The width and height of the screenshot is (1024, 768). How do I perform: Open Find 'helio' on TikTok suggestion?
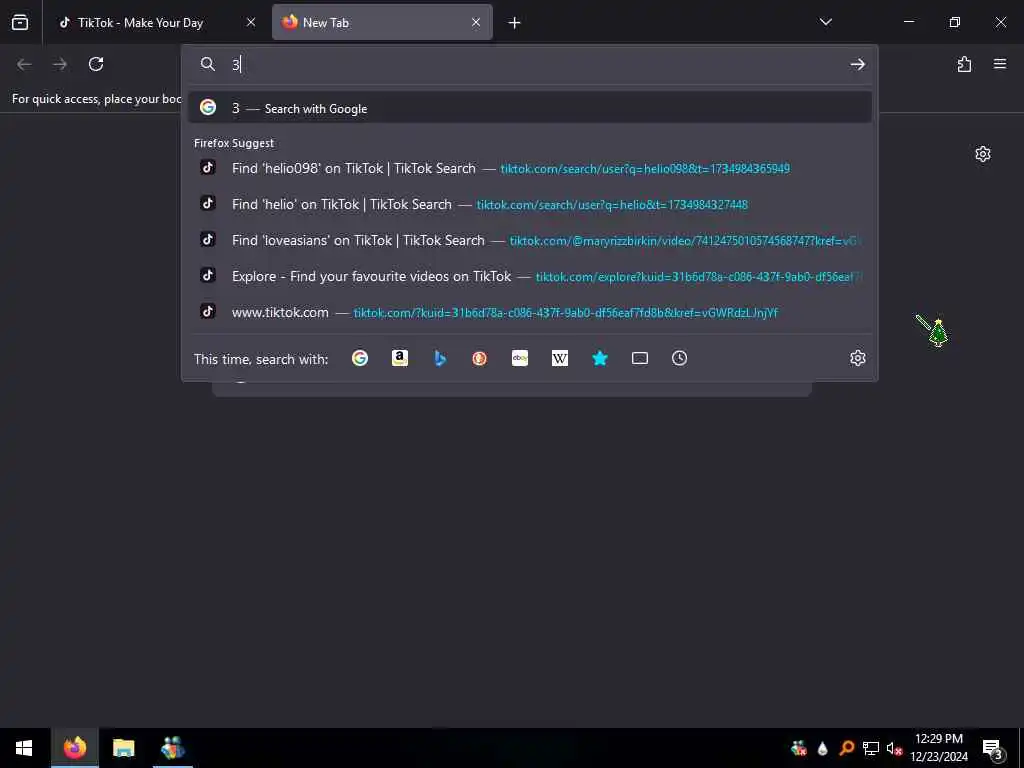530,204
